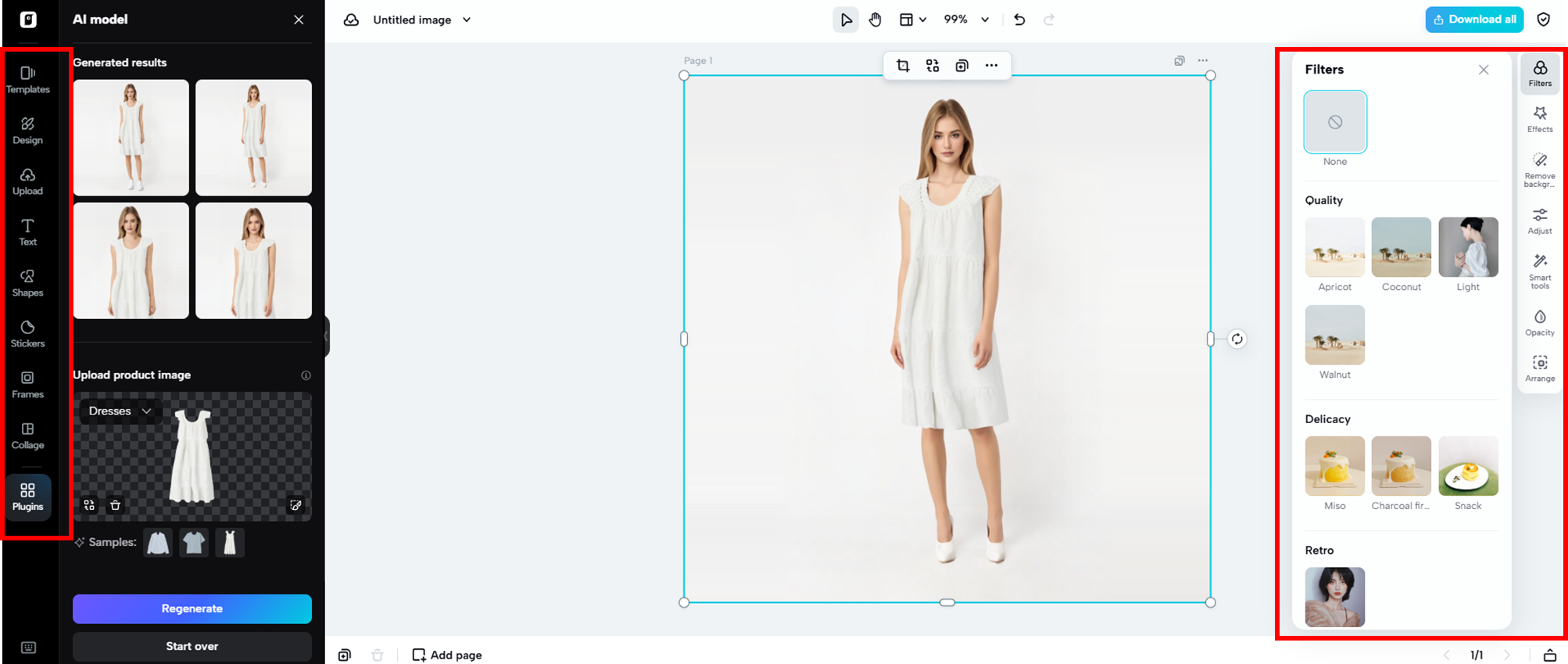Apply the Coconut quality filter
The width and height of the screenshot is (1568, 664).
pyautogui.click(x=1401, y=247)
